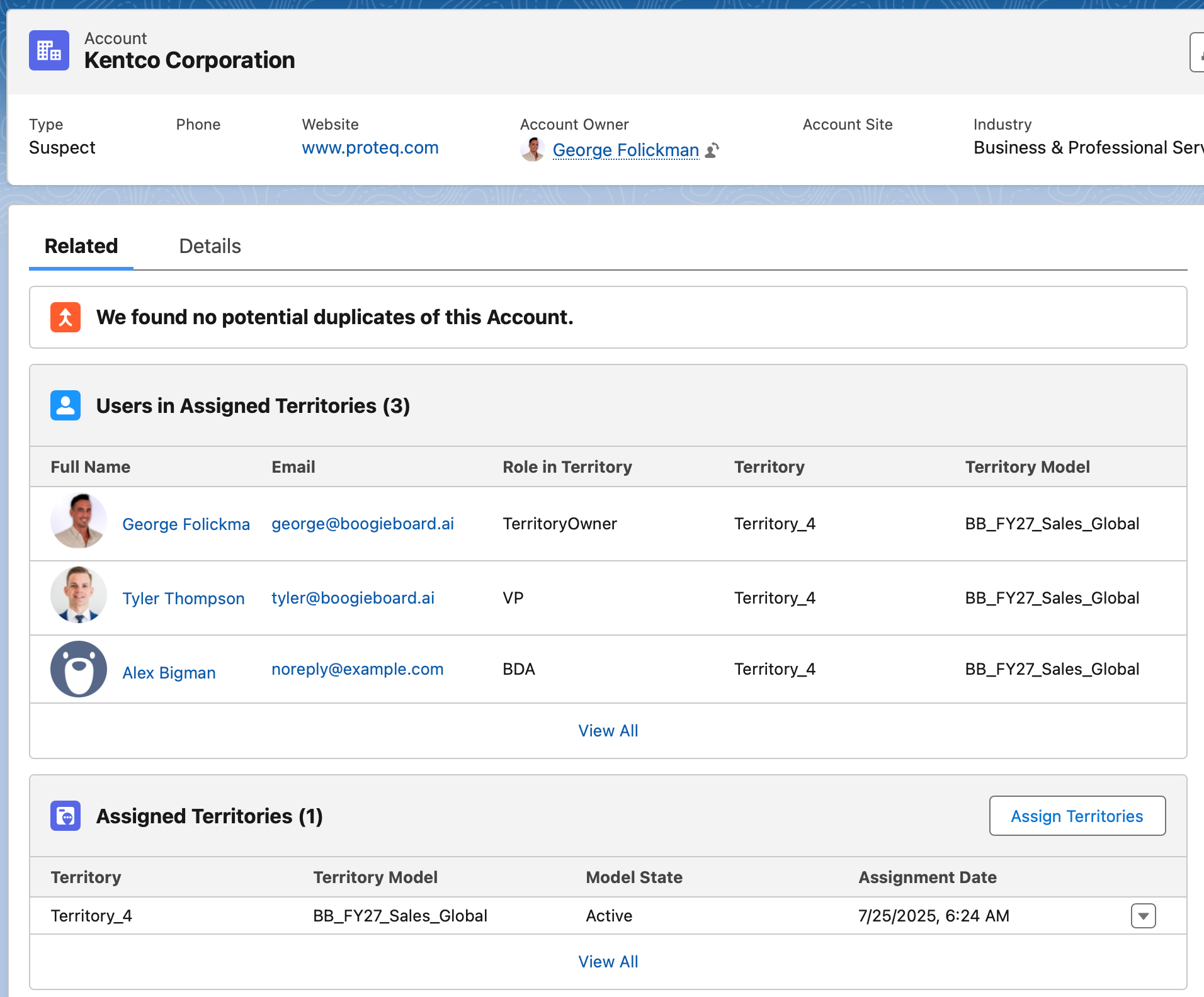Click the change owner icon beside George Folickman

[711, 151]
